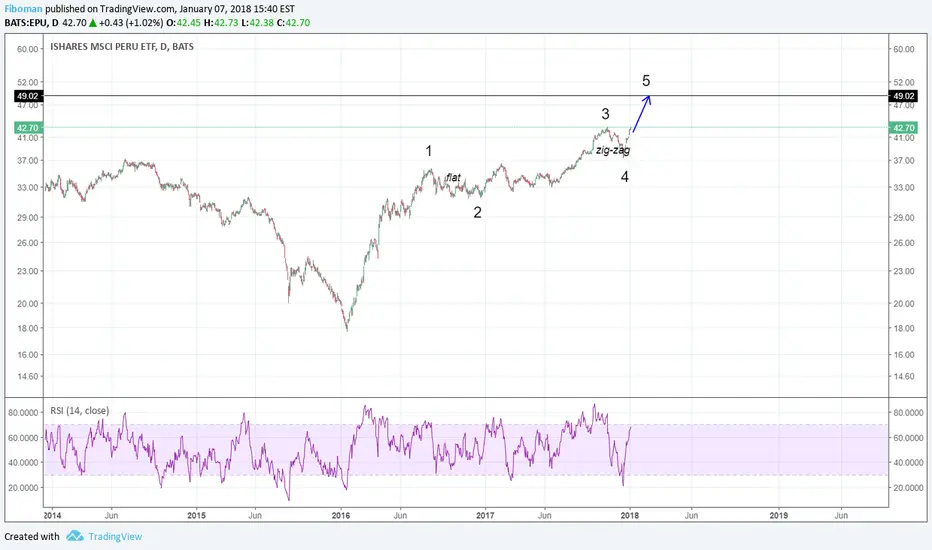This screenshot has height=550, width=932.
Task: Click the O:42.45 open value
Action: coord(183,23)
